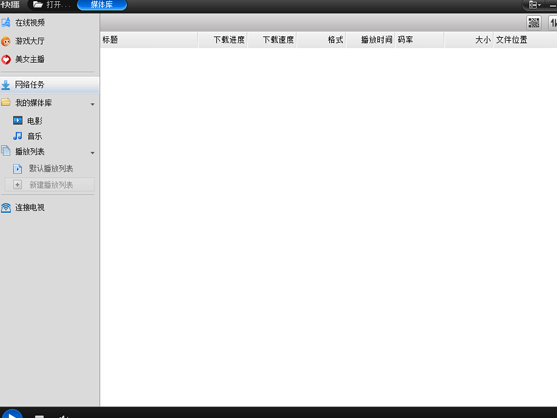The image size is (557, 418).
Task: Select 默认播放列表 default playlist
Action: (x=43, y=168)
